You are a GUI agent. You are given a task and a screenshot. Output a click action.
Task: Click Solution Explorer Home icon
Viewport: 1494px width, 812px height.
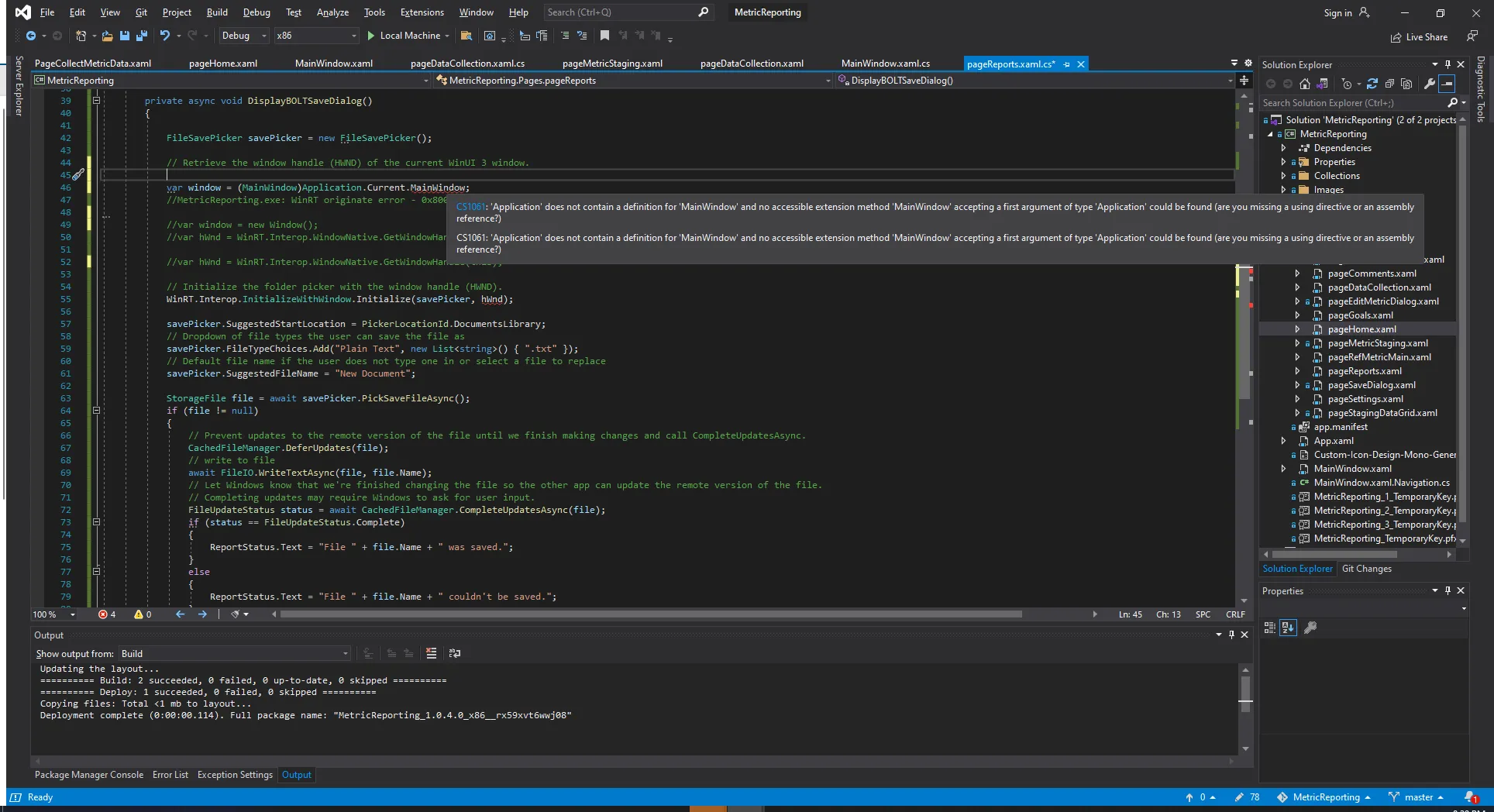pyautogui.click(x=1305, y=84)
